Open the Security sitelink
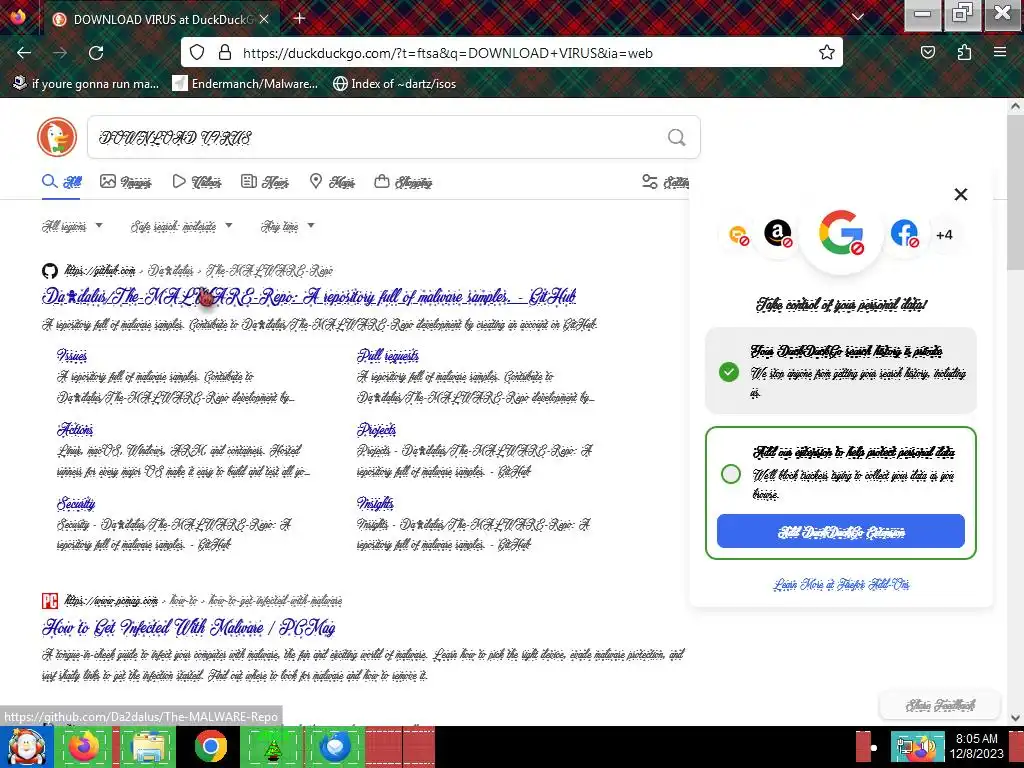 click(x=76, y=504)
